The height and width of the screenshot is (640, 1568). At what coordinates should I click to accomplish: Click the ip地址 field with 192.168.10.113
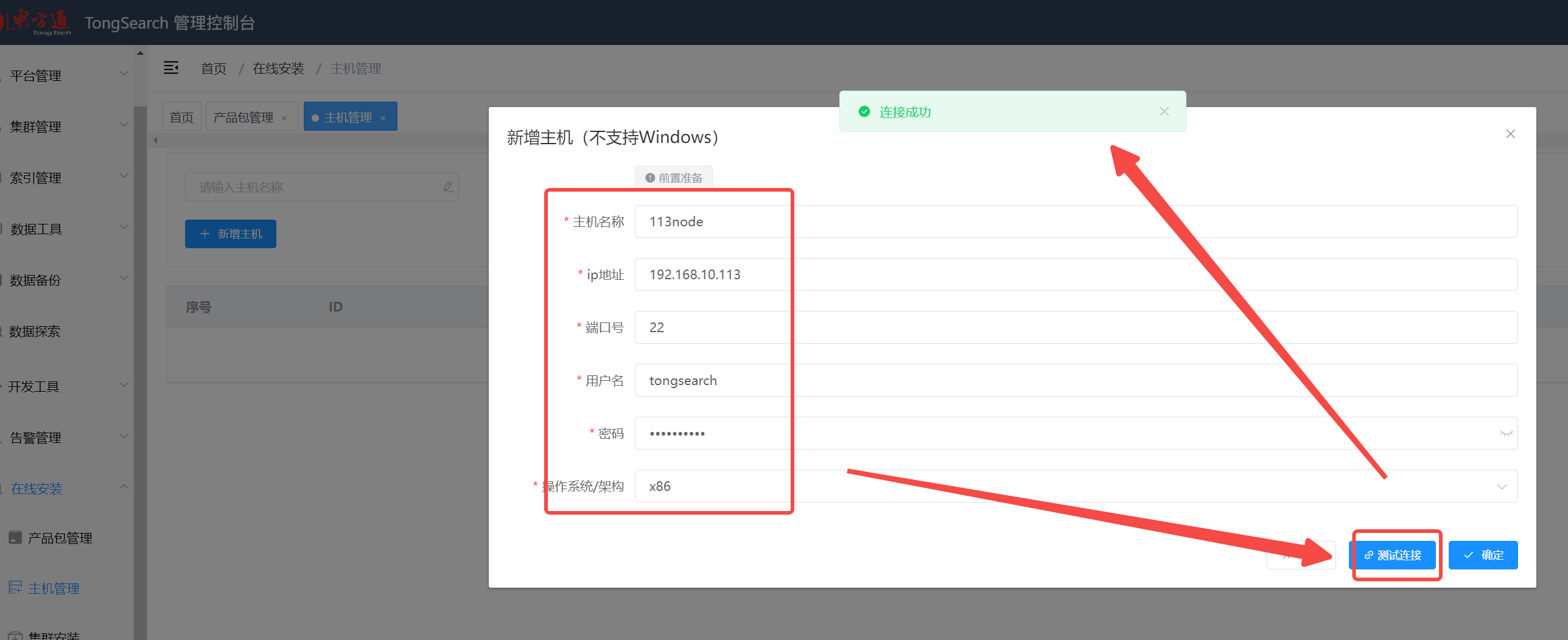point(1076,274)
